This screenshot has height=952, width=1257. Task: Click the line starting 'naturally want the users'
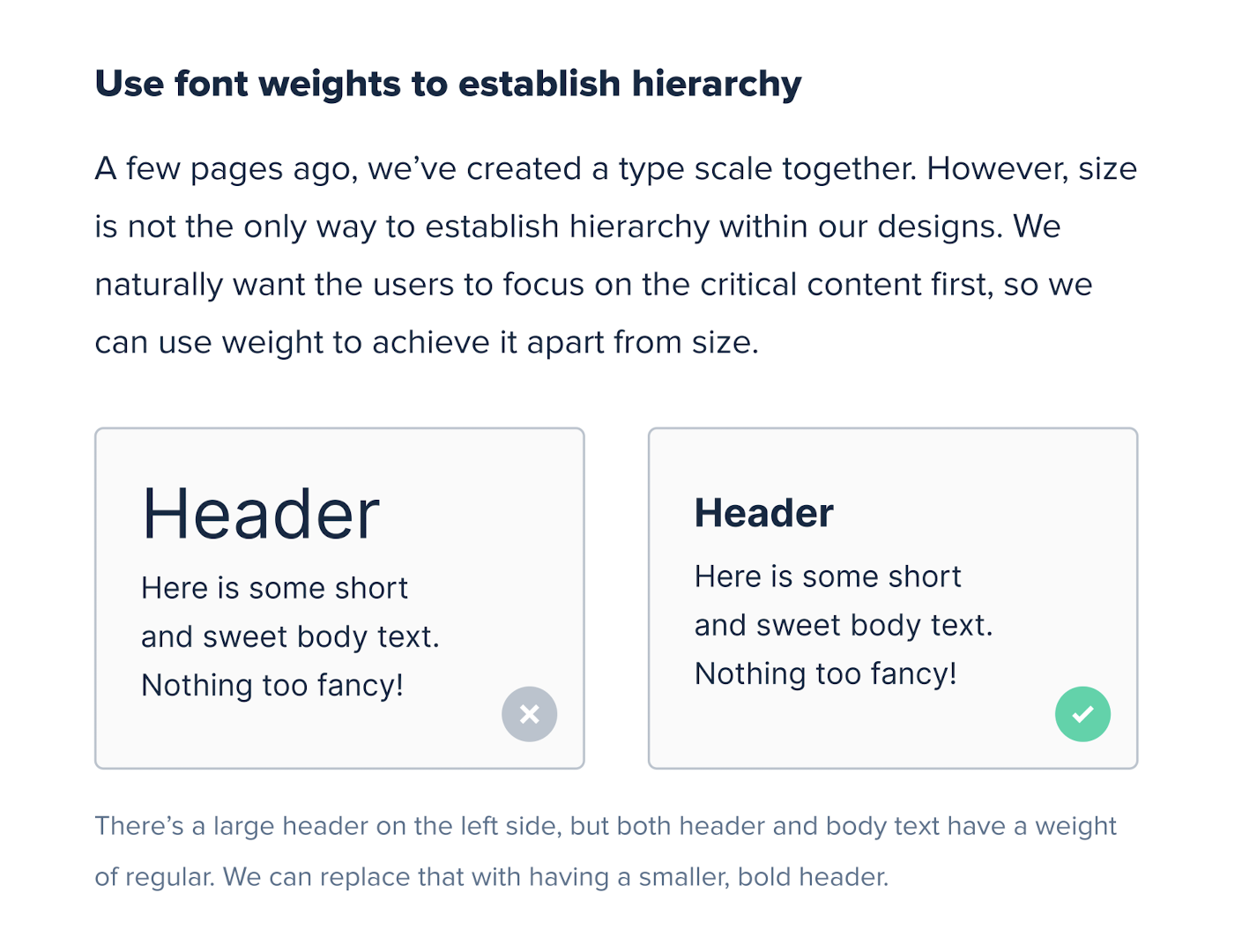[x=593, y=285]
